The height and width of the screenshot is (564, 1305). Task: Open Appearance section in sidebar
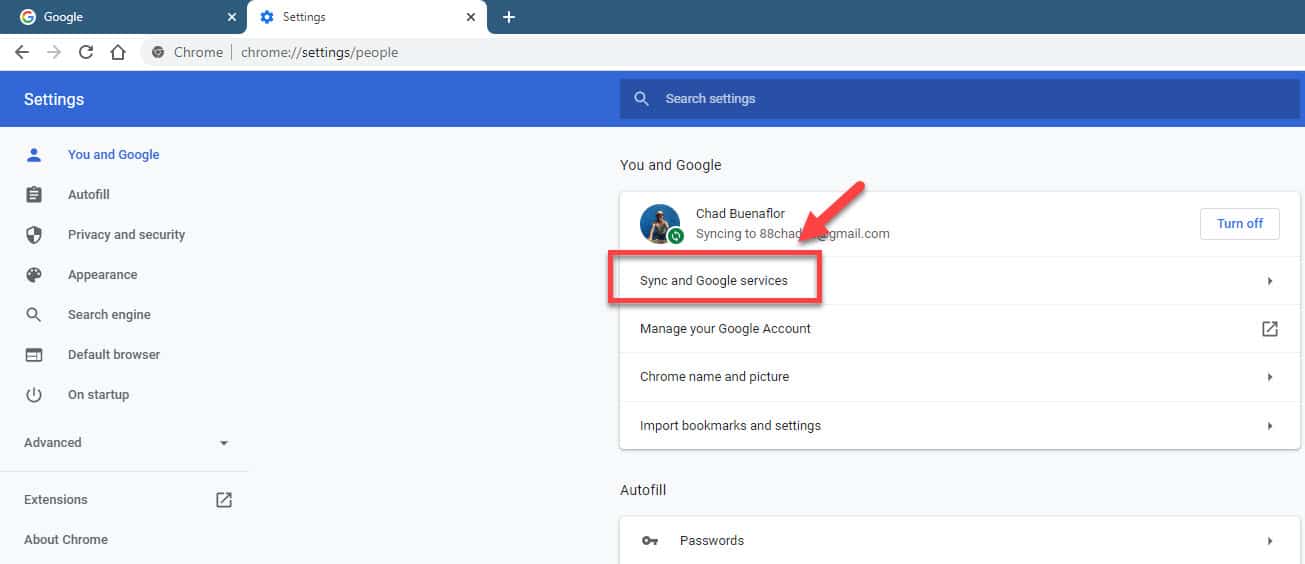(102, 275)
